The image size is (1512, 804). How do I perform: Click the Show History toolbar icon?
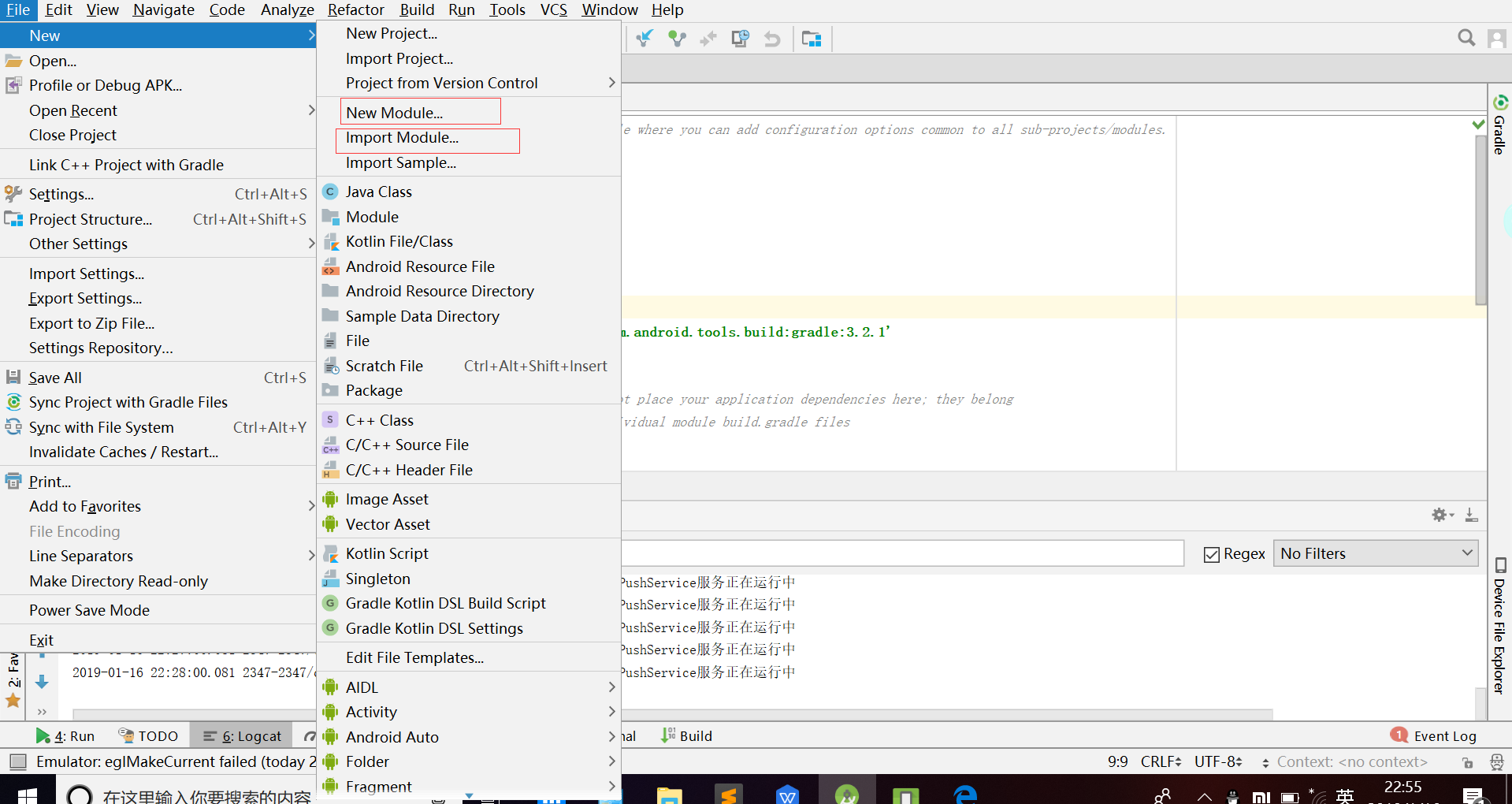(741, 38)
